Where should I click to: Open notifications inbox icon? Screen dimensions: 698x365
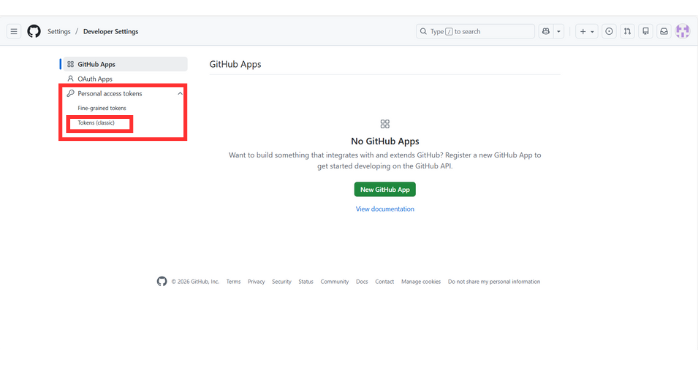664,32
